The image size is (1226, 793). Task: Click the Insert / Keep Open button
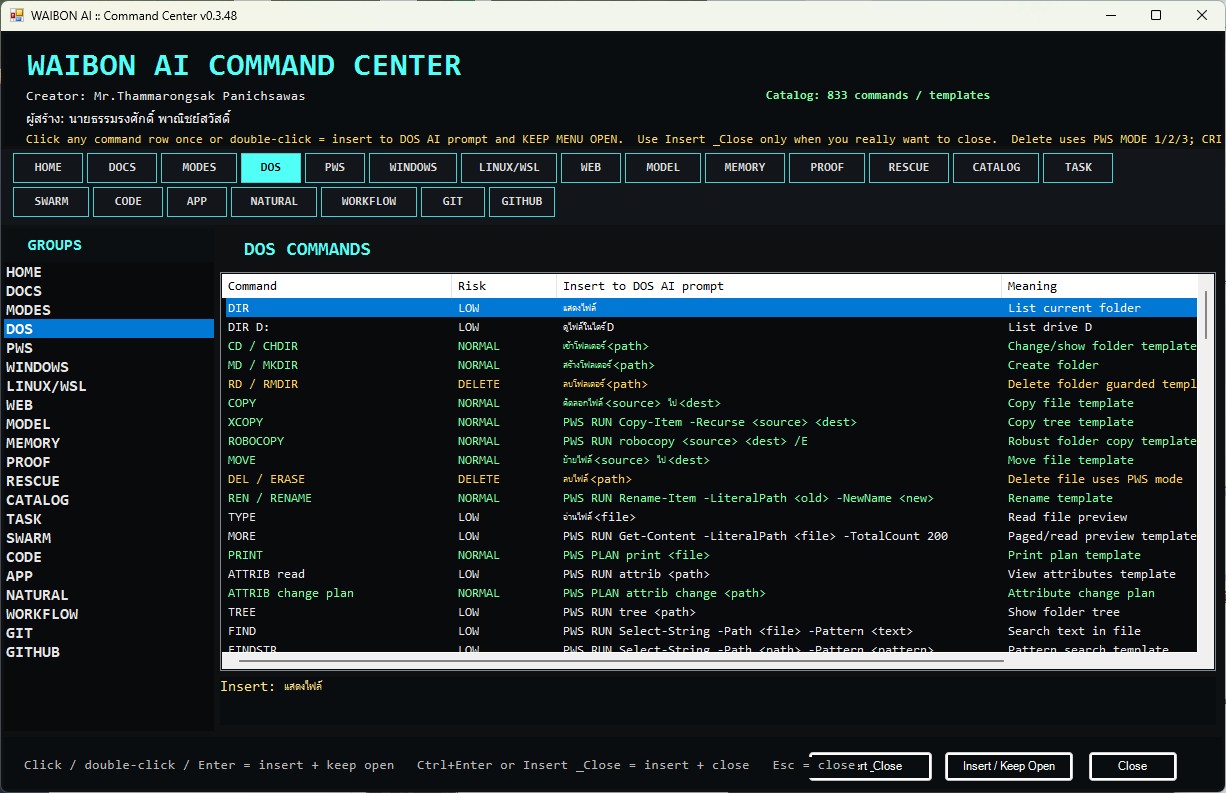coord(1009,766)
